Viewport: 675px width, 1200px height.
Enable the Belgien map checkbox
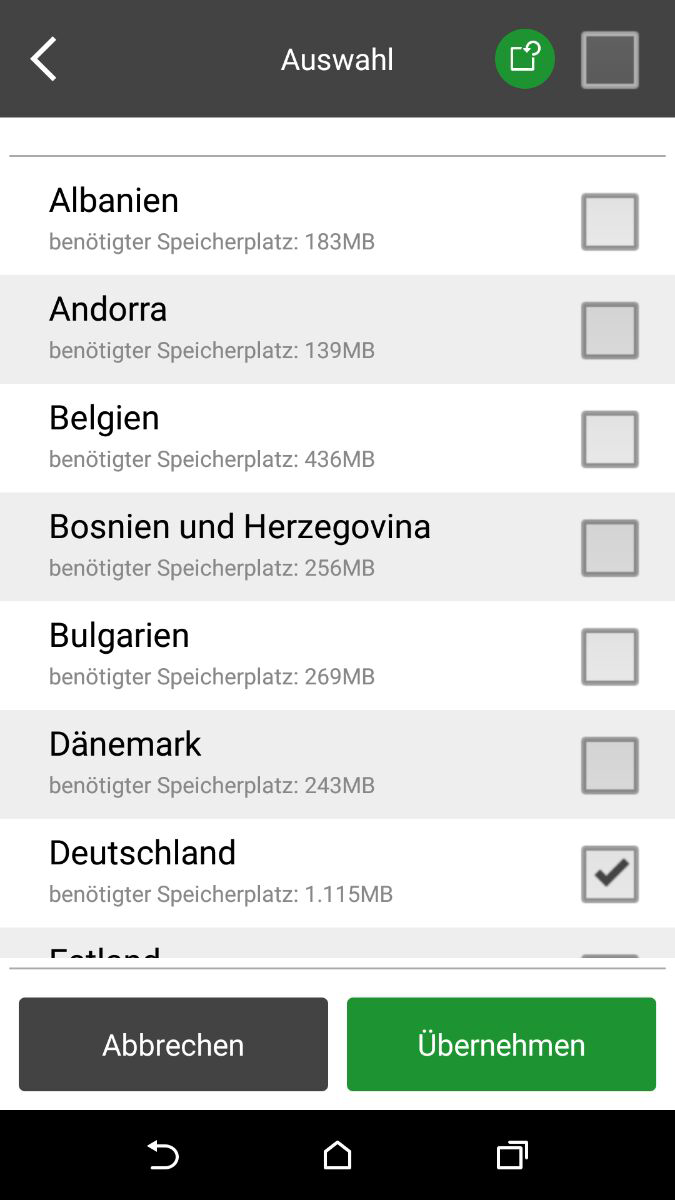click(610, 439)
